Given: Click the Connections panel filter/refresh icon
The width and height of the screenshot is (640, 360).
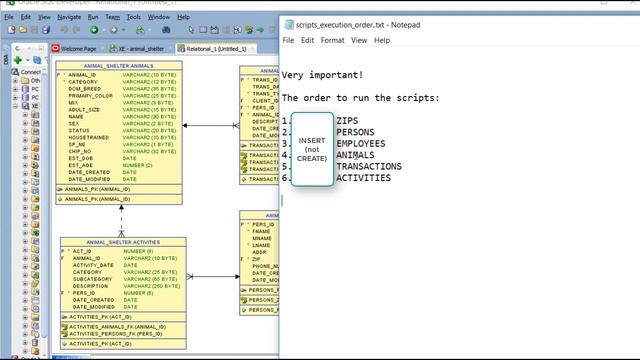Looking at the screenshot, I should coord(37,60).
